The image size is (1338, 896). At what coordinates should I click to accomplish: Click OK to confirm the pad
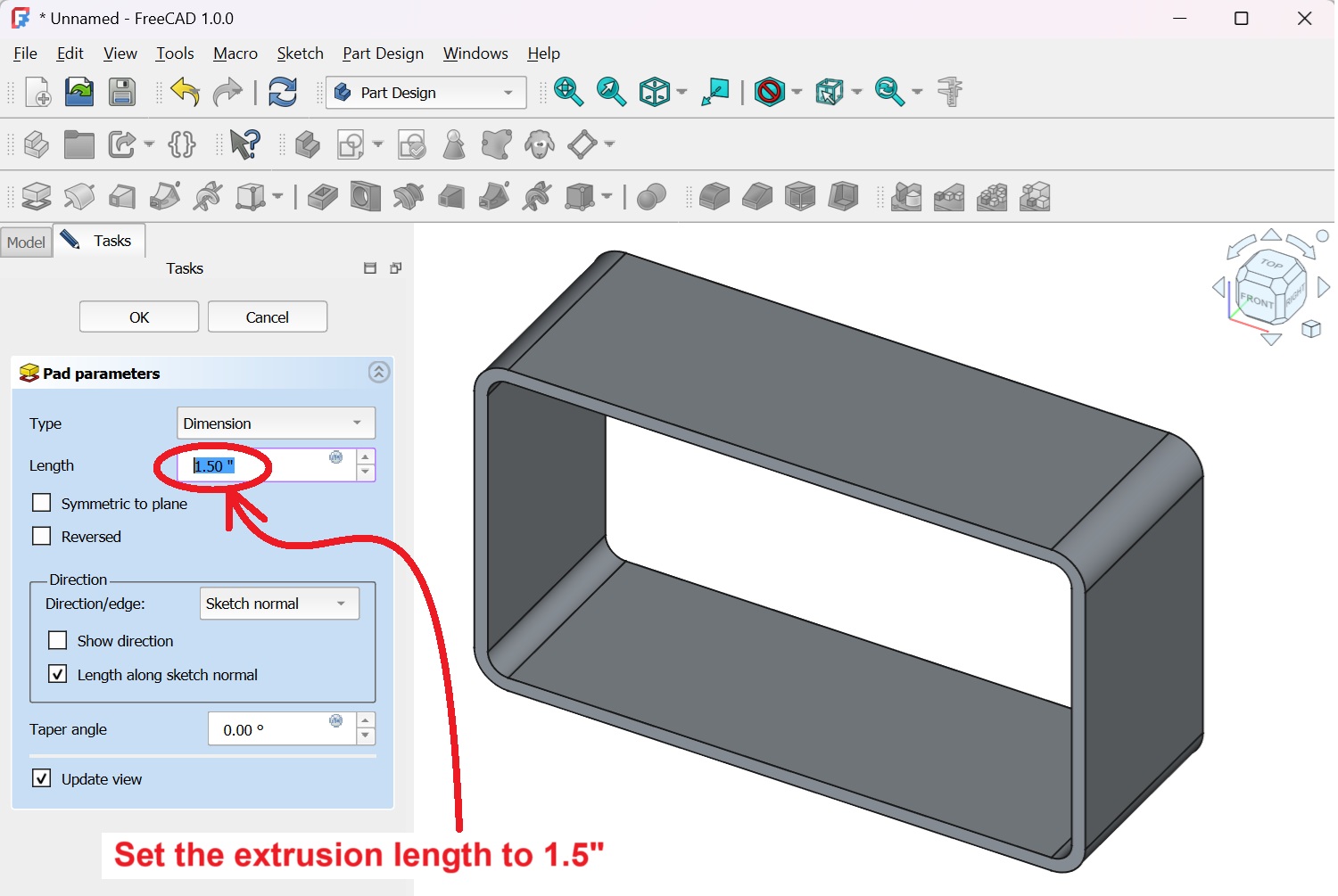pyautogui.click(x=139, y=317)
